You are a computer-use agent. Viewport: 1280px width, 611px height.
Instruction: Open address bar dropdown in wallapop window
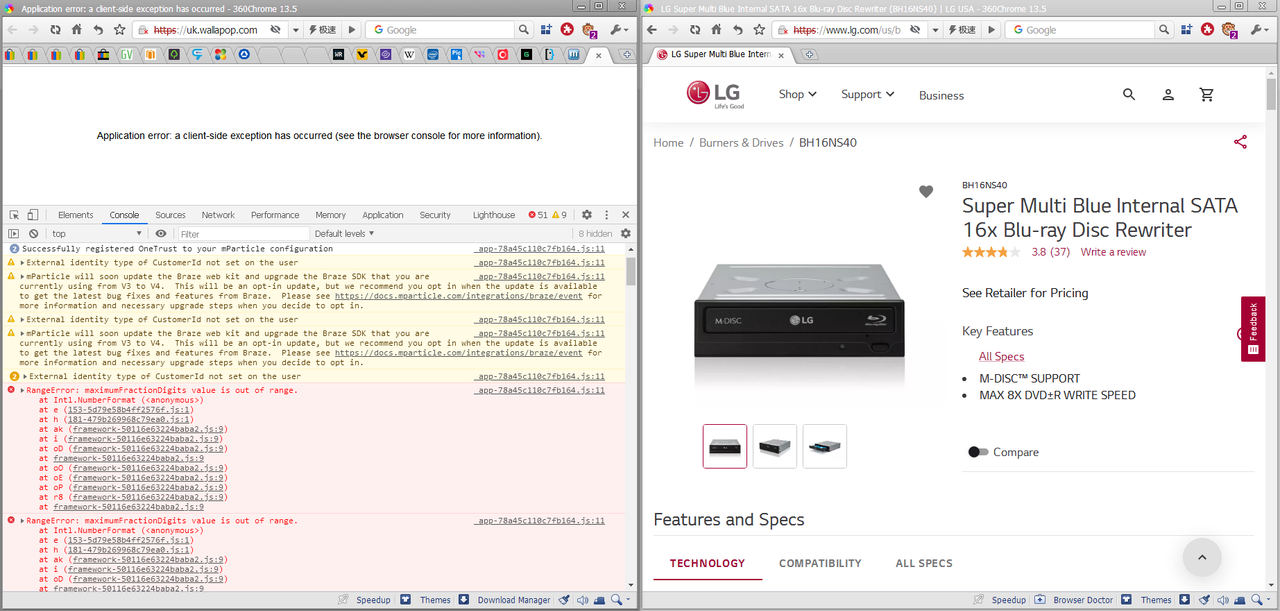pos(296,30)
